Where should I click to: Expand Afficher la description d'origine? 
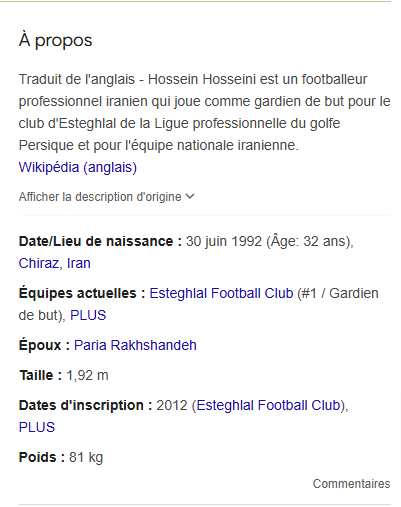106,197
